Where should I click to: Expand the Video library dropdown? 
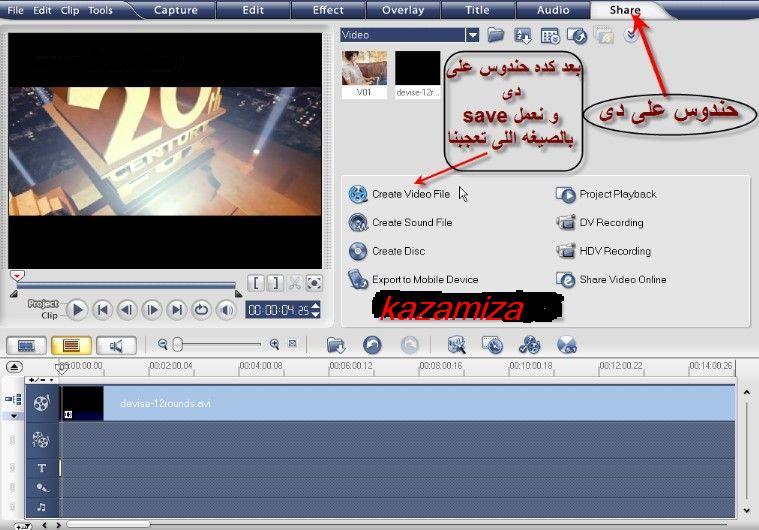tap(472, 35)
